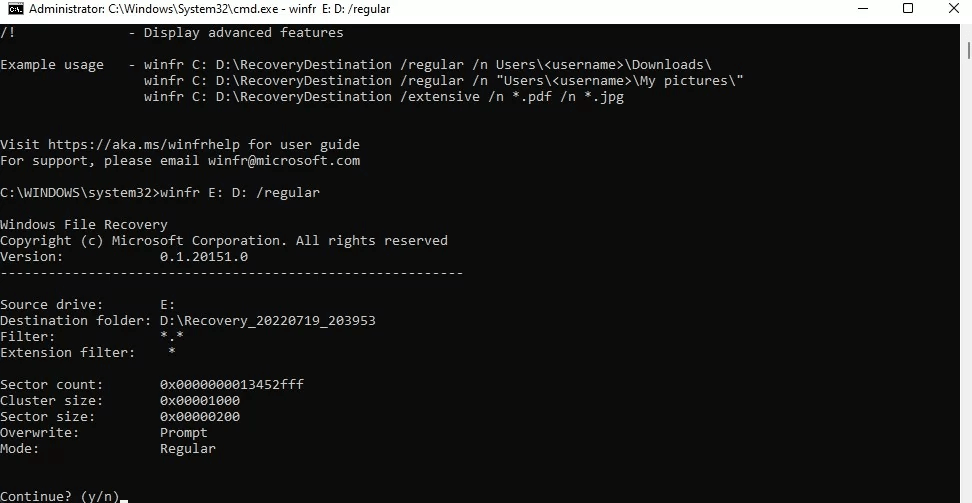Click the Cluster size value 0x00001000
This screenshot has width=972, height=503.
[x=200, y=400]
